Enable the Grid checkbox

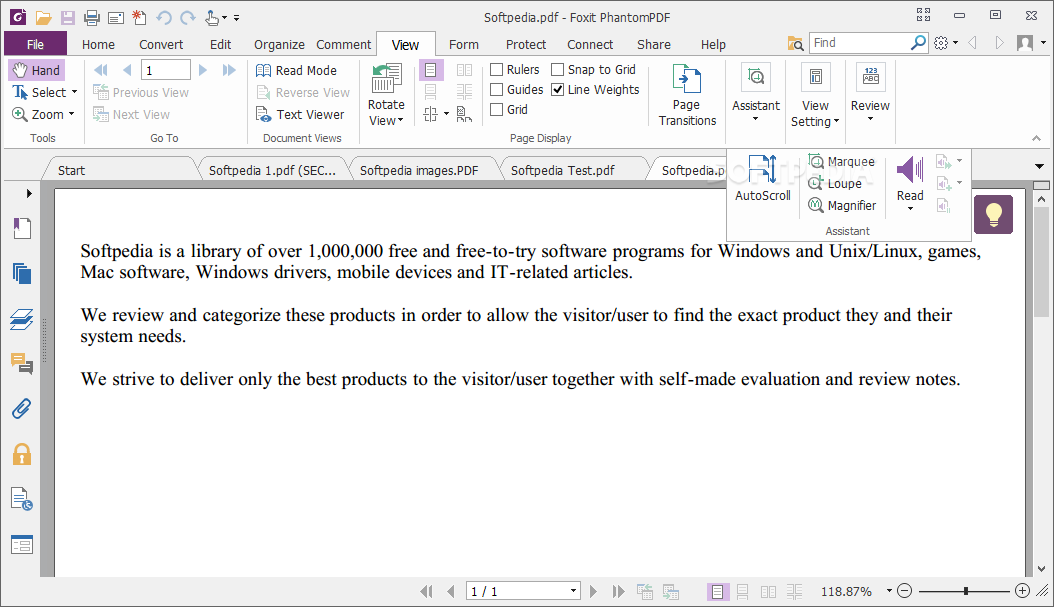click(497, 110)
